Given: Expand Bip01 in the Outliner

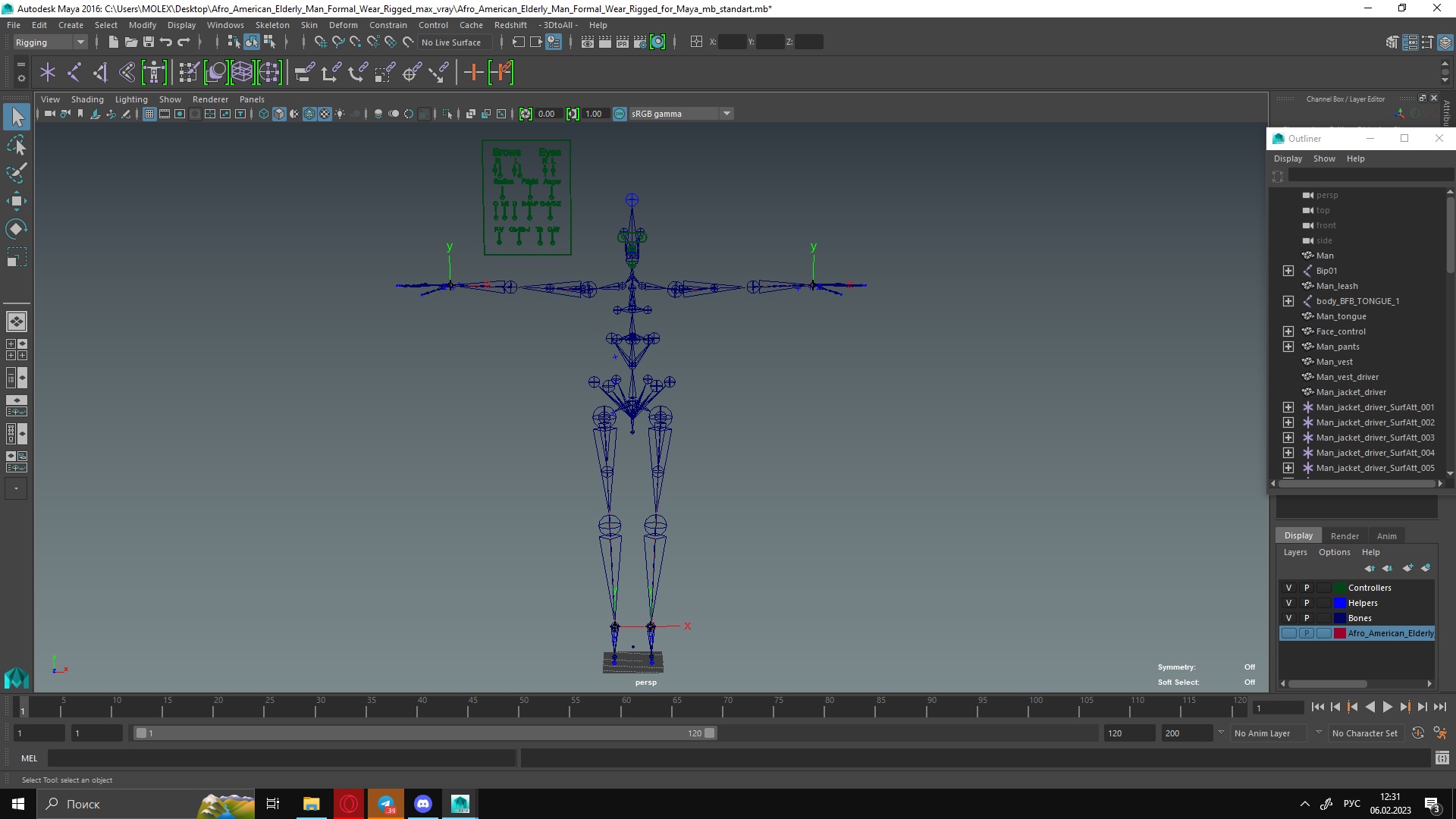Looking at the screenshot, I should (x=1288, y=271).
